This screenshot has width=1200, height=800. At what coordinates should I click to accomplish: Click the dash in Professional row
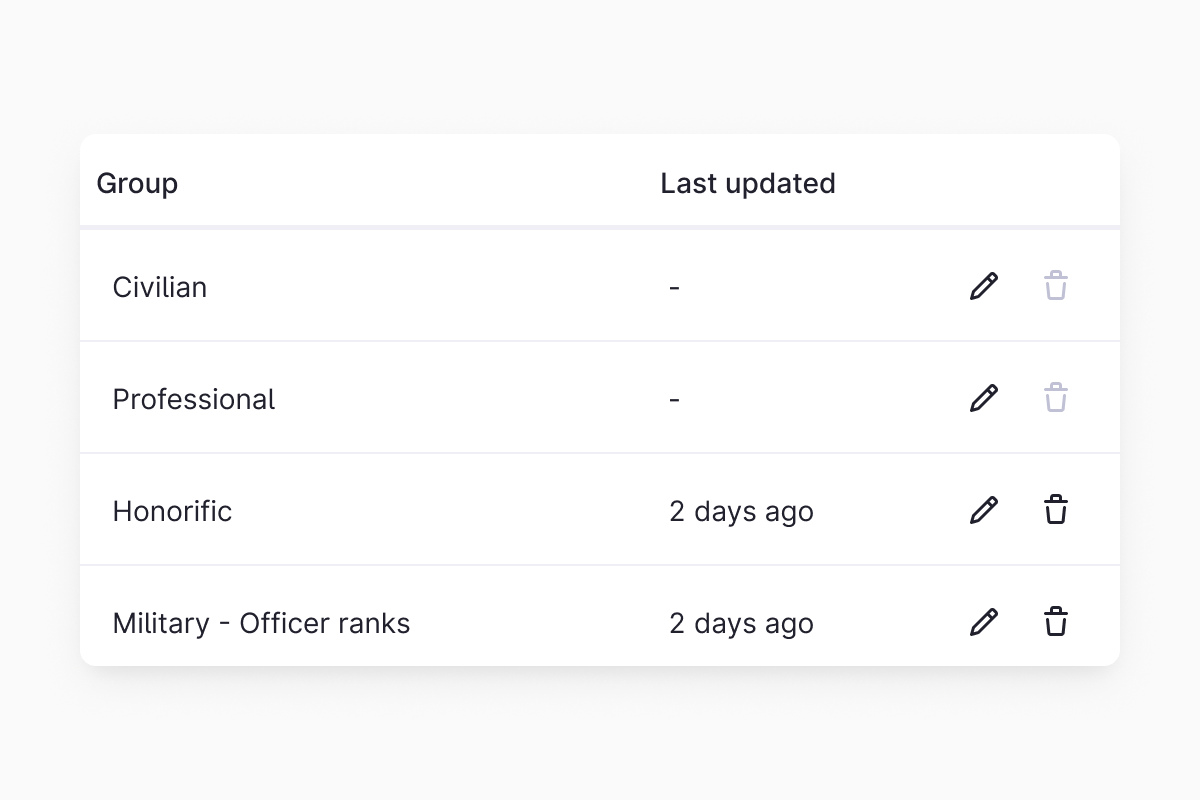pyautogui.click(x=675, y=400)
